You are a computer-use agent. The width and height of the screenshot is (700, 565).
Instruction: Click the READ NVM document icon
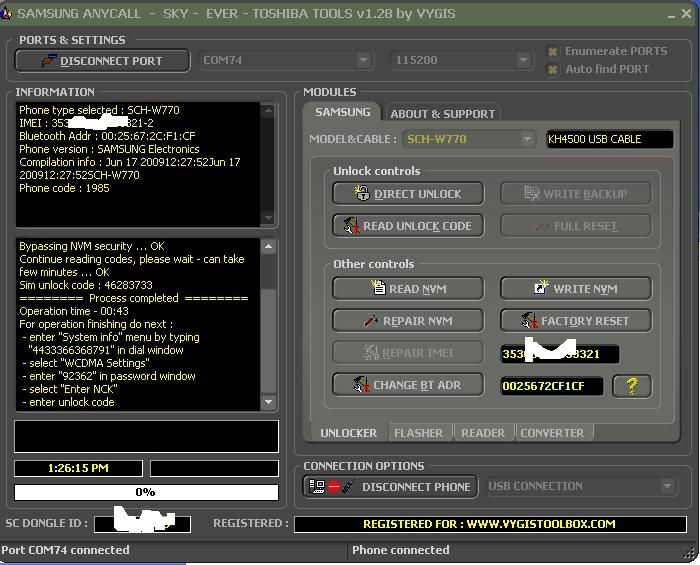pos(378,288)
